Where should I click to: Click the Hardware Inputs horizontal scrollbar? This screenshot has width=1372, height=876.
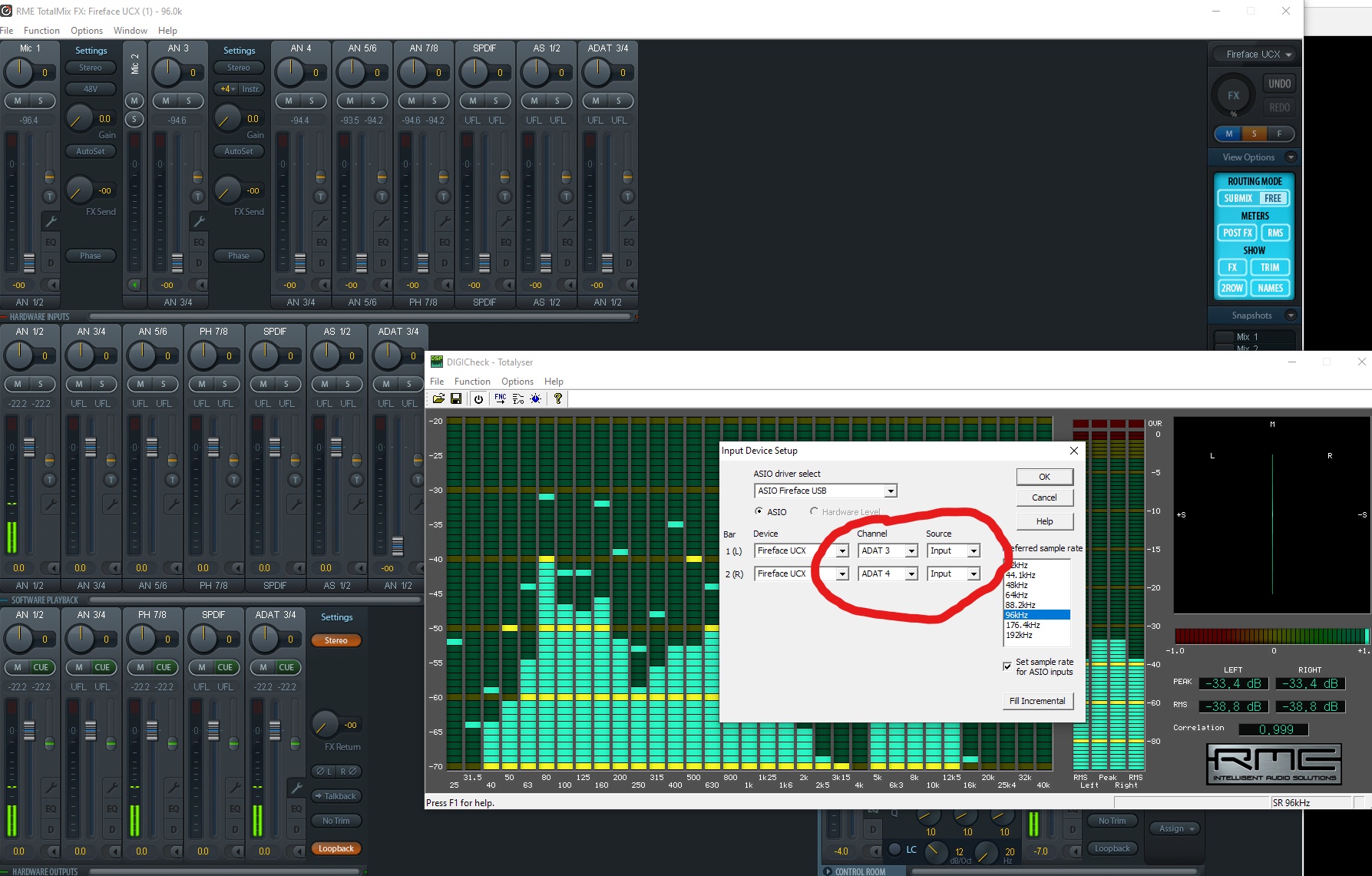359,316
